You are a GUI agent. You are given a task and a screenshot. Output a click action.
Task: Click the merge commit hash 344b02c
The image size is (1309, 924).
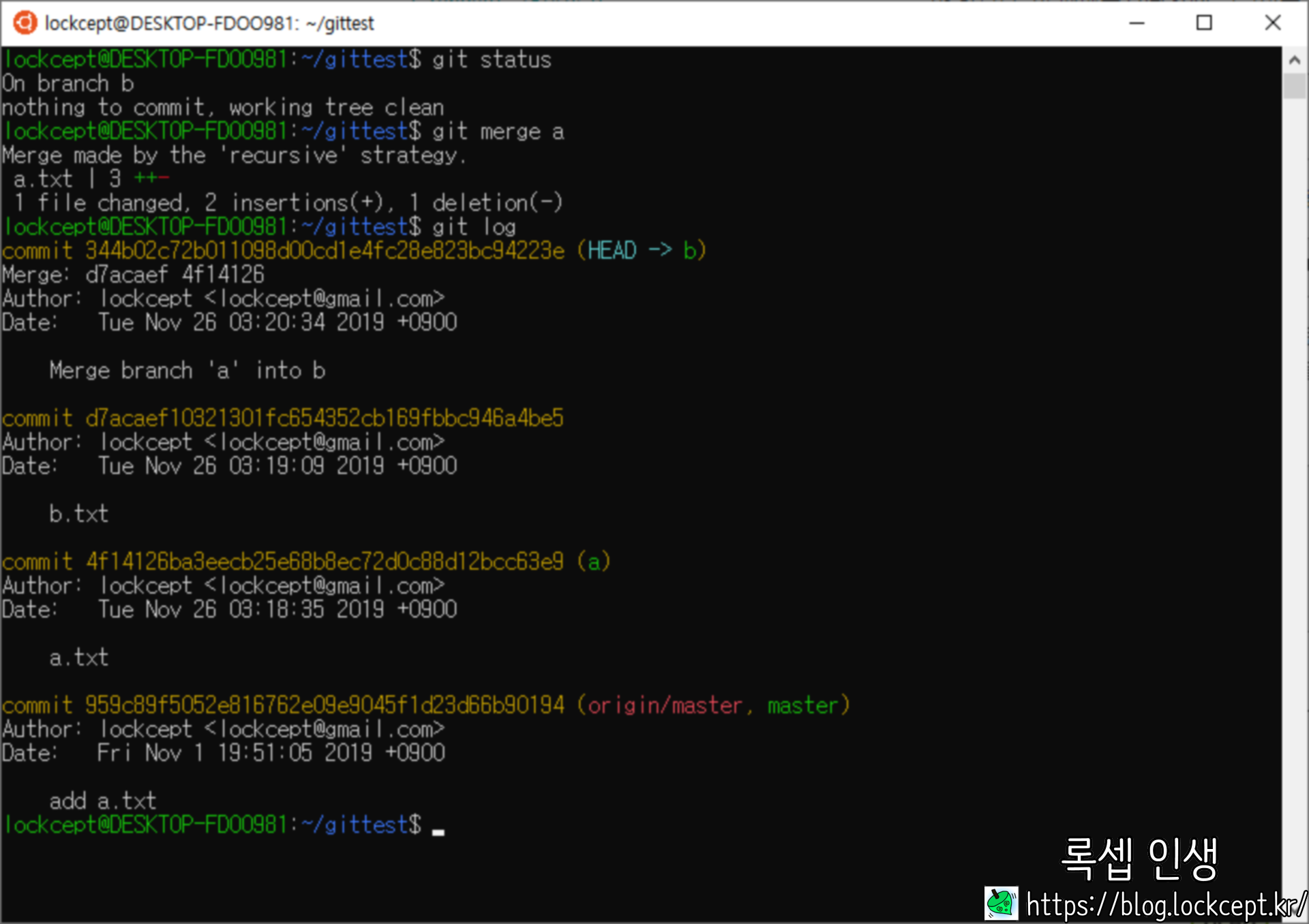[325, 251]
